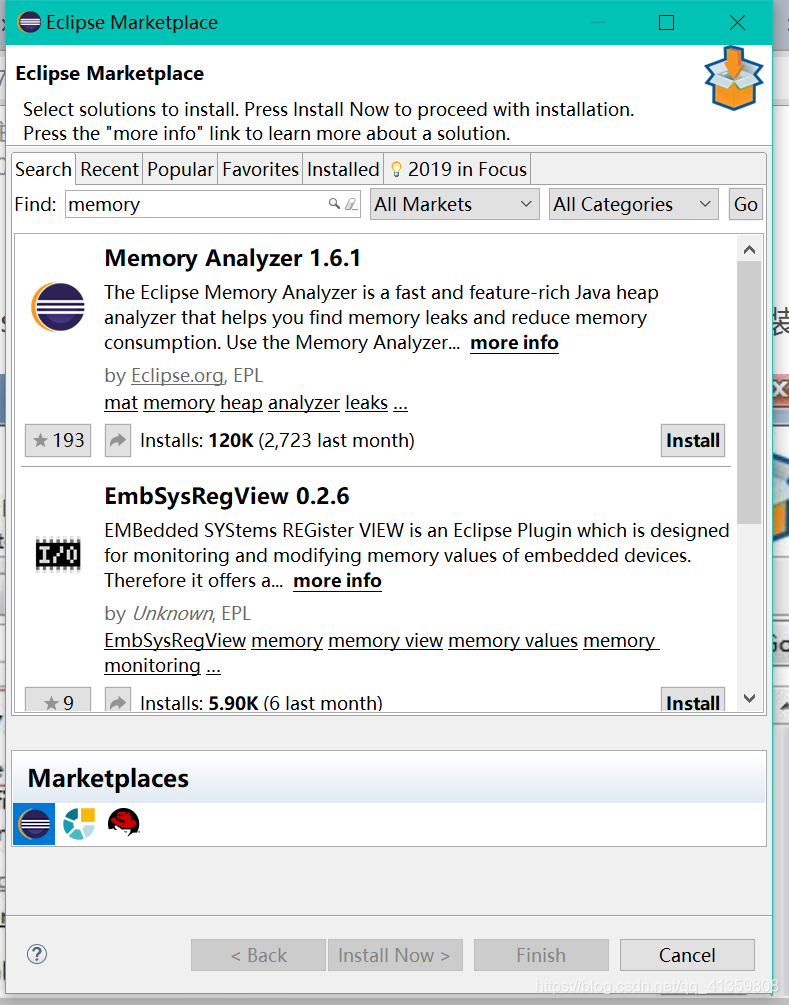The image size is (789, 1005).
Task: Switch to the Recent tab
Action: point(109,169)
